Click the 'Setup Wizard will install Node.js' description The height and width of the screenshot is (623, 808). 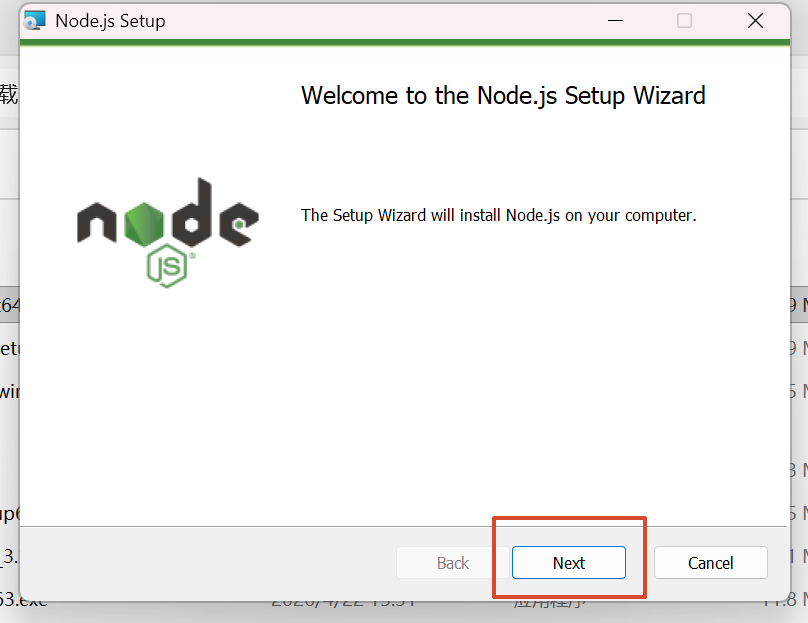(x=498, y=215)
